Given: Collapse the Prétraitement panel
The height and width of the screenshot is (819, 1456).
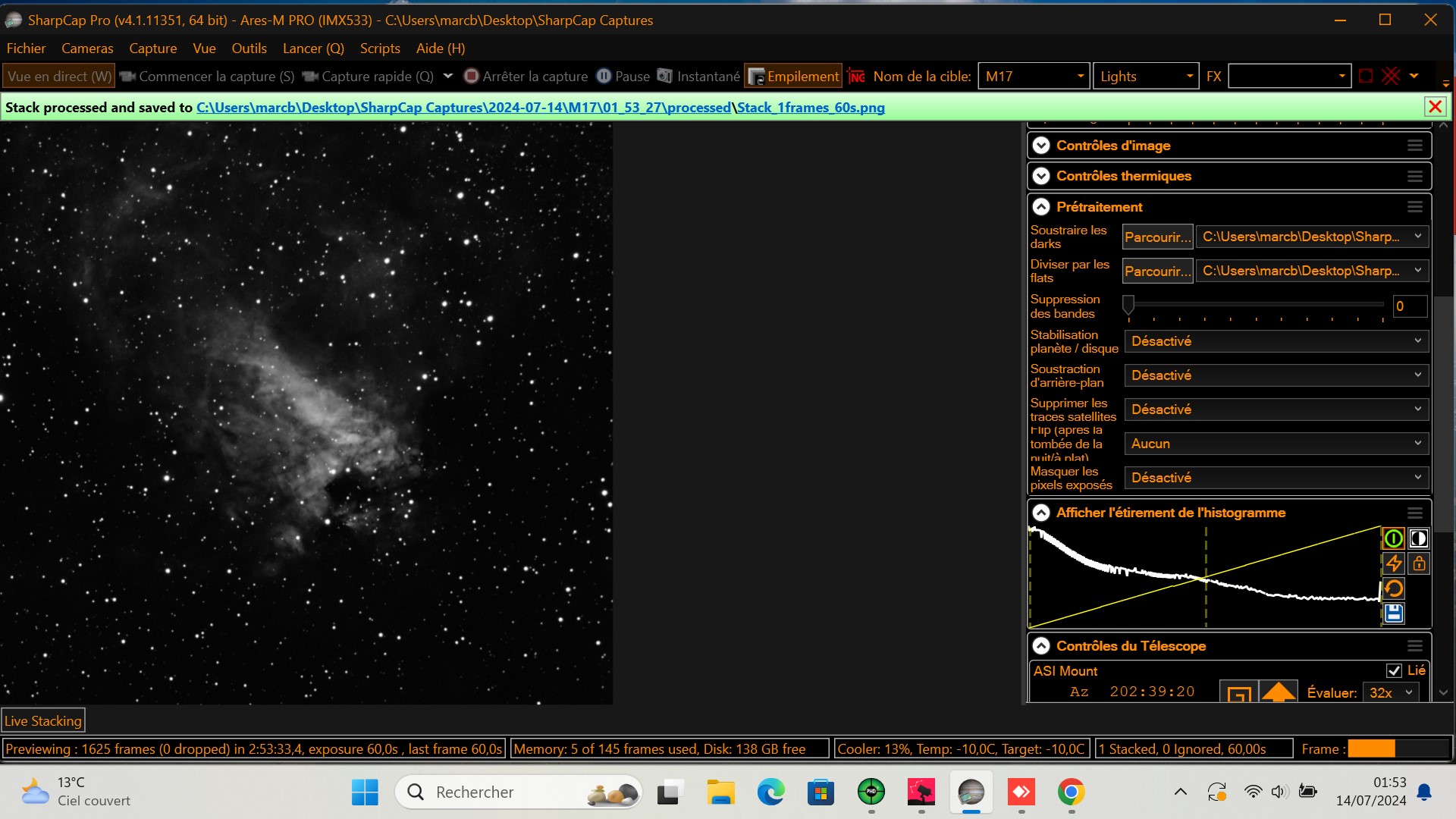Looking at the screenshot, I should (1041, 207).
